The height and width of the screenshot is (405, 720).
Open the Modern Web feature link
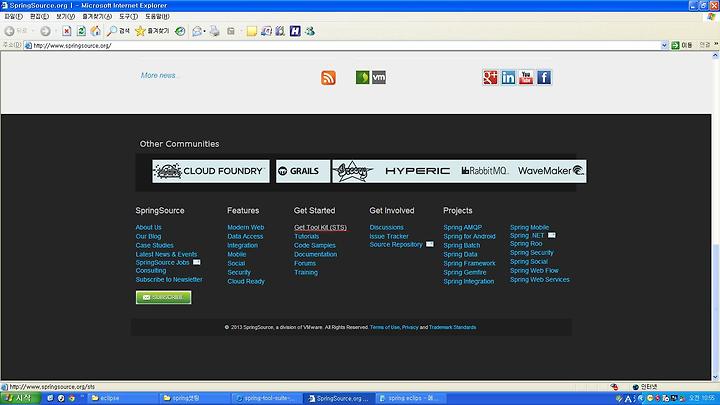[x=246, y=227]
